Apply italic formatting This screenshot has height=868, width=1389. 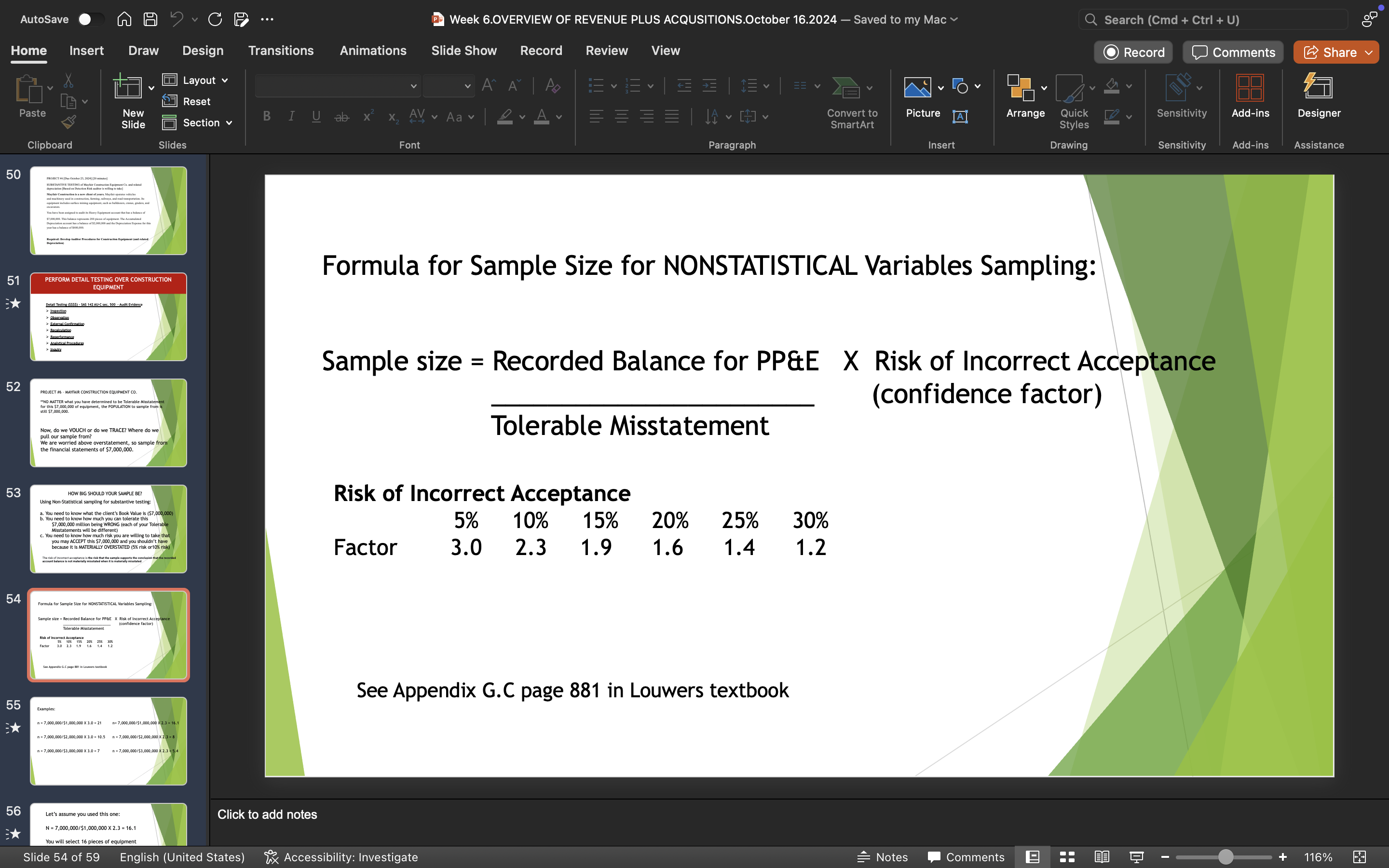tap(291, 116)
